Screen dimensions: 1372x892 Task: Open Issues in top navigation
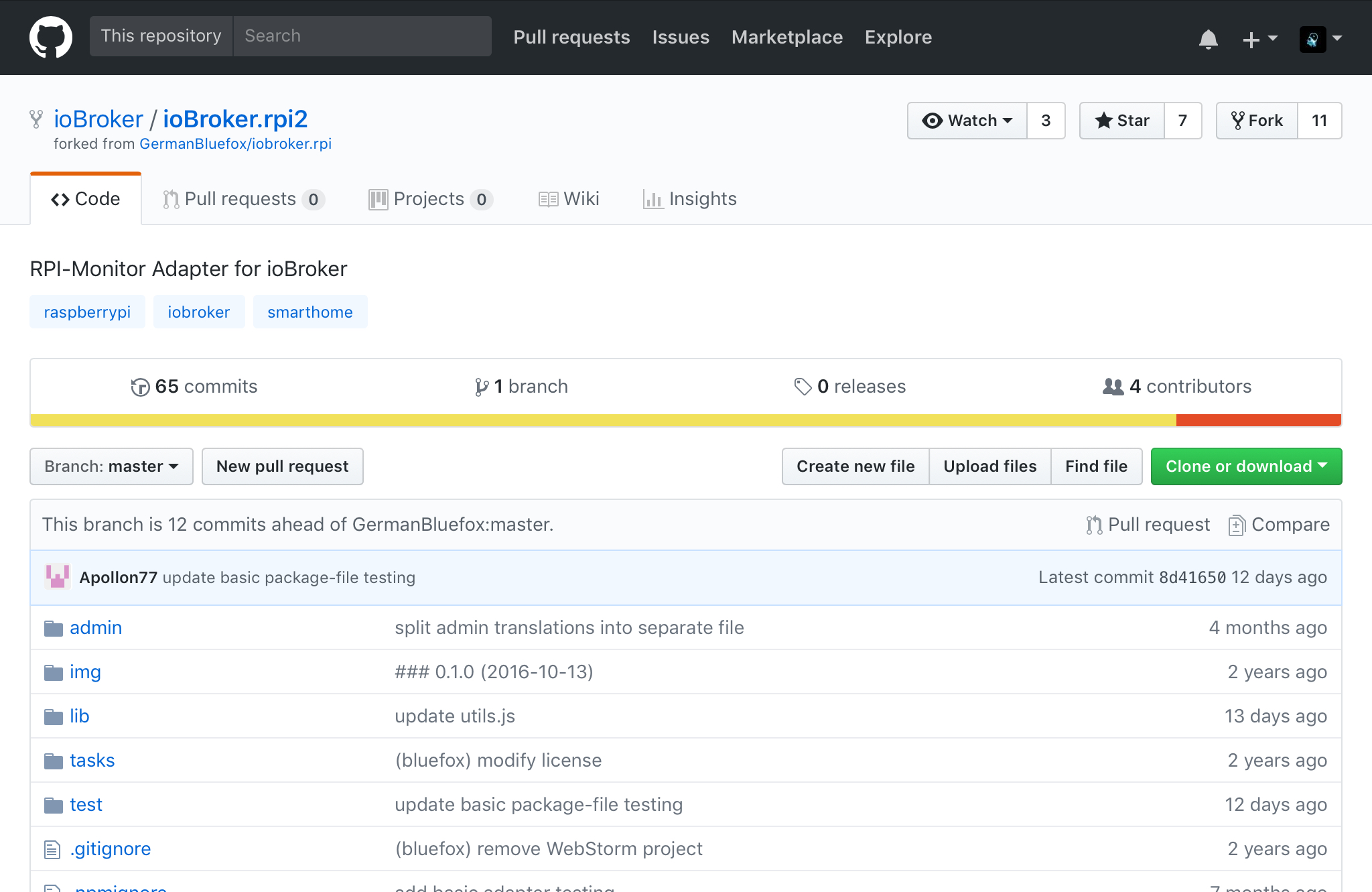(x=681, y=37)
